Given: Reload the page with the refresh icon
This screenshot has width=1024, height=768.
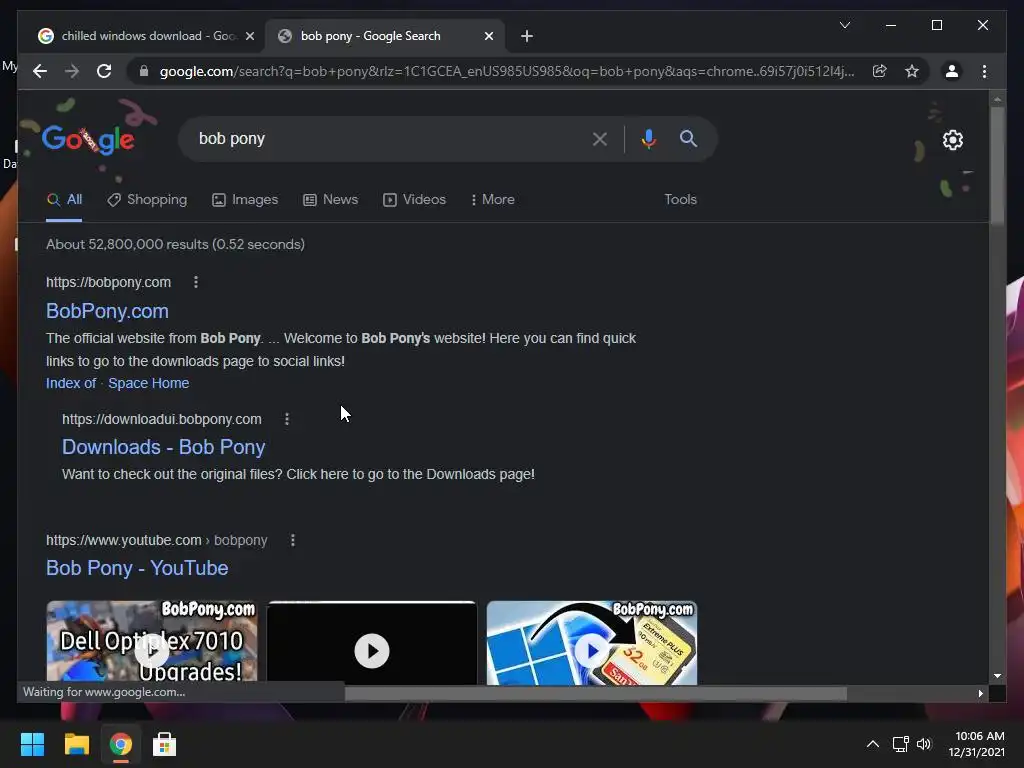Looking at the screenshot, I should (x=104, y=71).
